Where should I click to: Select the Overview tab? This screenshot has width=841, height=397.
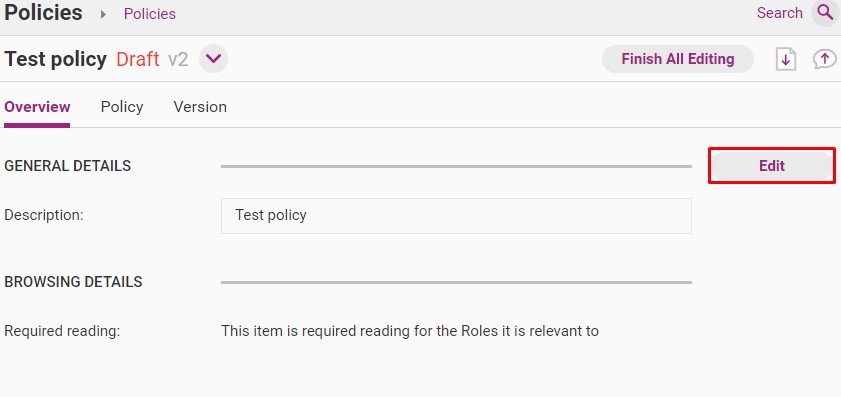[x=37, y=107]
